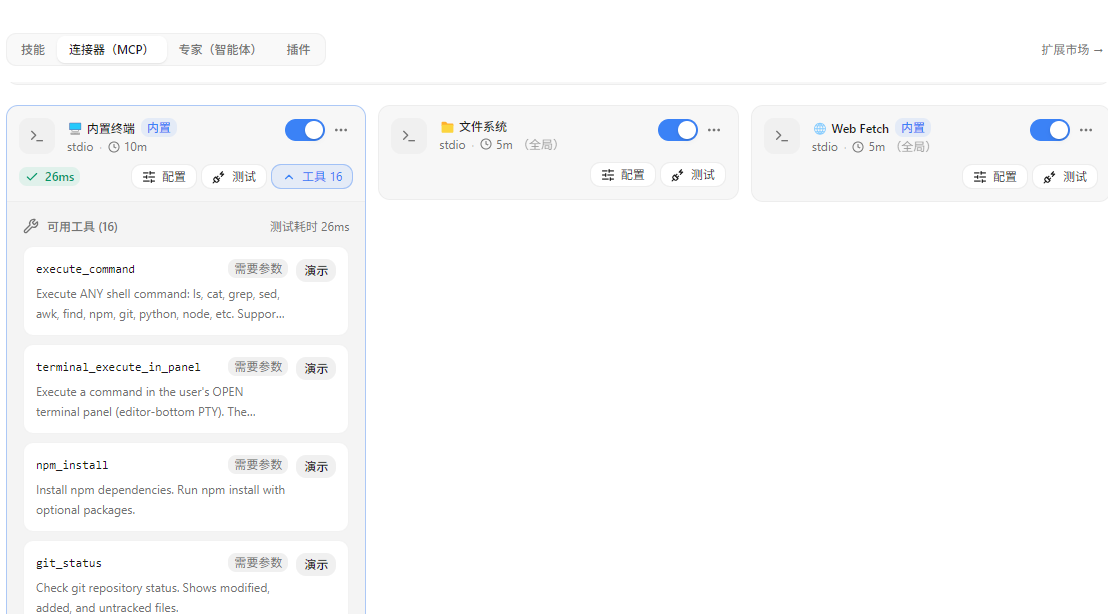This screenshot has height=614, width=1108.
Task: Click the 文件系统 connector title
Action: click(483, 126)
